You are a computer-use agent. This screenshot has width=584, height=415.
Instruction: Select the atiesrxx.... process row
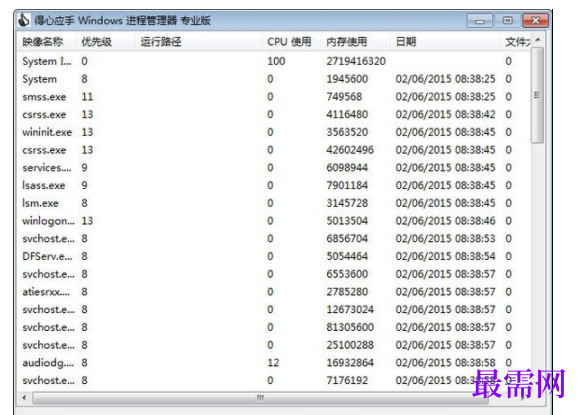point(274,292)
